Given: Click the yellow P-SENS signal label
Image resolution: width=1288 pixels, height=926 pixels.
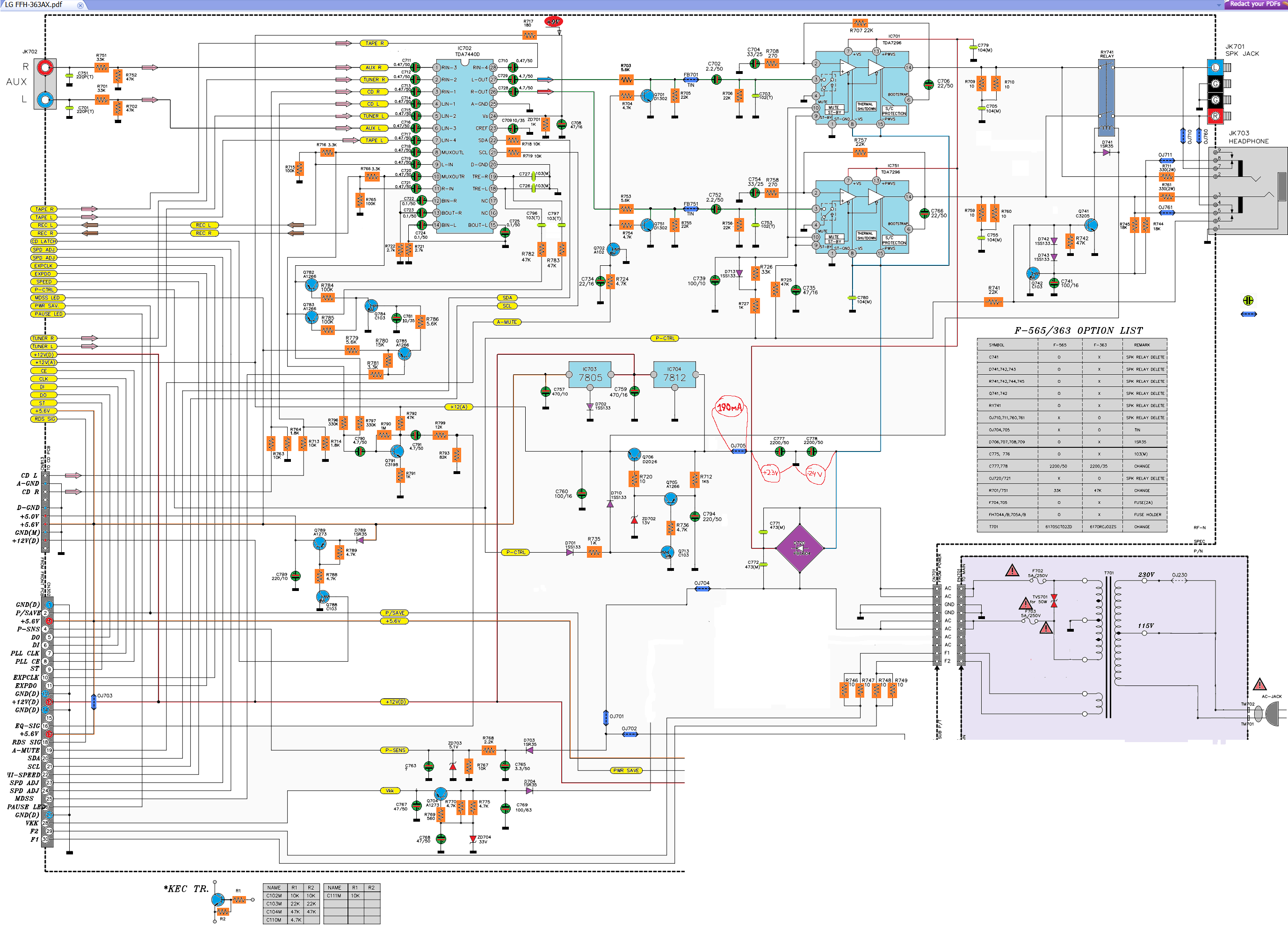Looking at the screenshot, I should [395, 750].
